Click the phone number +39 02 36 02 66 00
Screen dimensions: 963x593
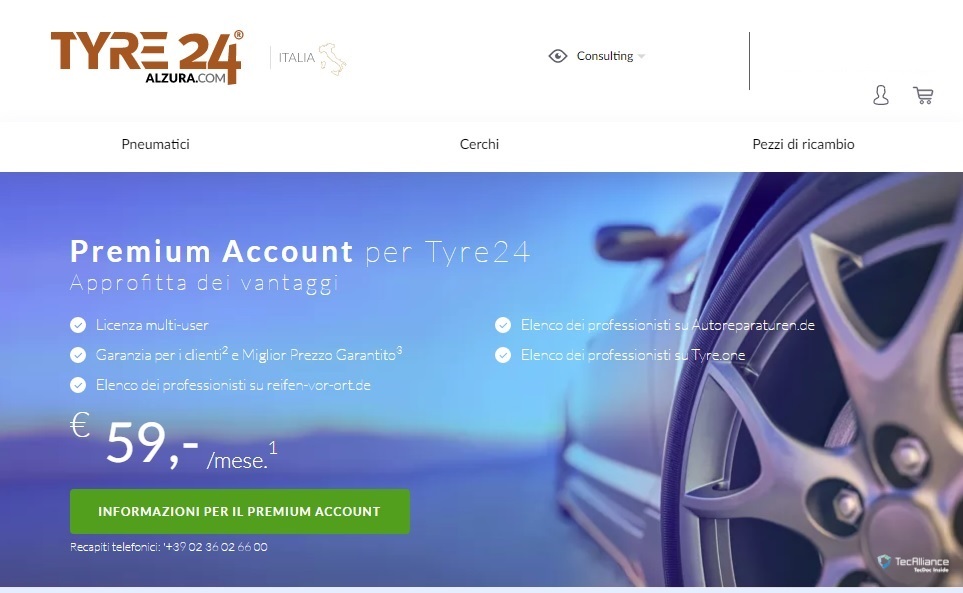pos(216,547)
